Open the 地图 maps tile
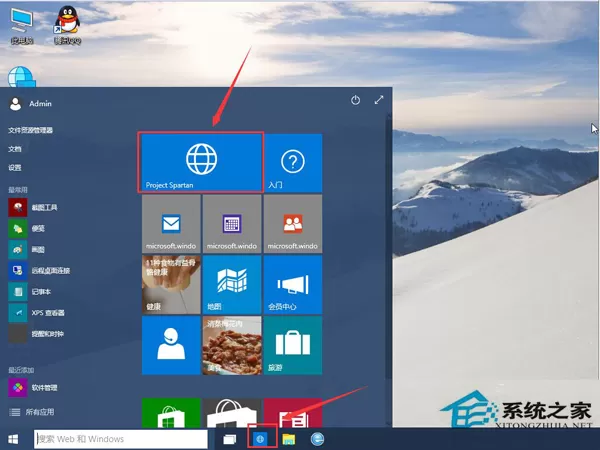This screenshot has width=600, height=450. [232, 285]
